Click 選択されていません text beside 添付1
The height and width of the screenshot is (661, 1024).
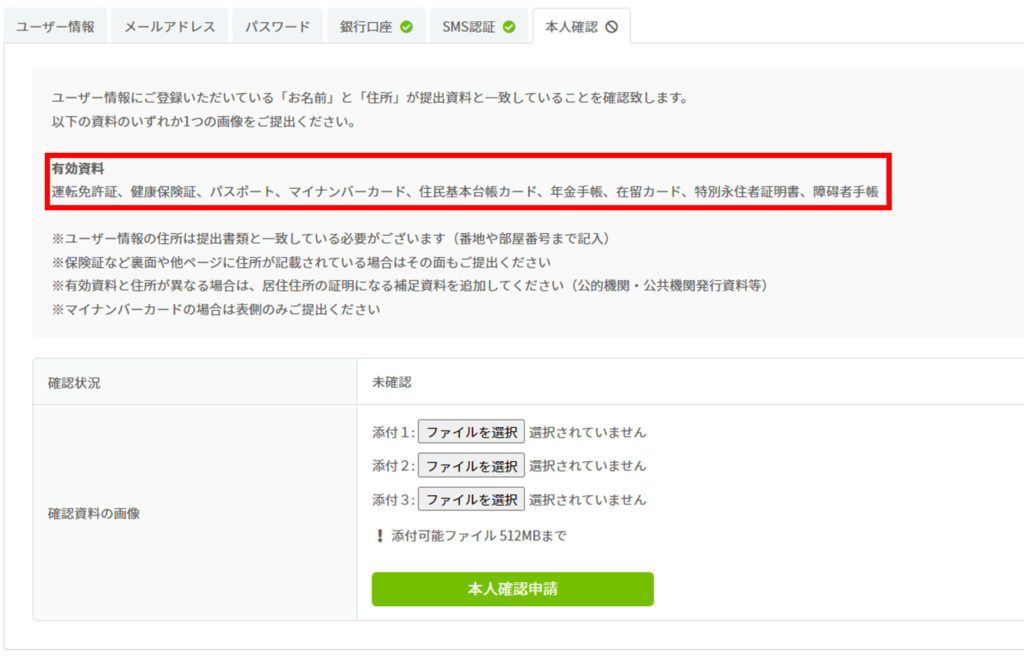(587, 433)
